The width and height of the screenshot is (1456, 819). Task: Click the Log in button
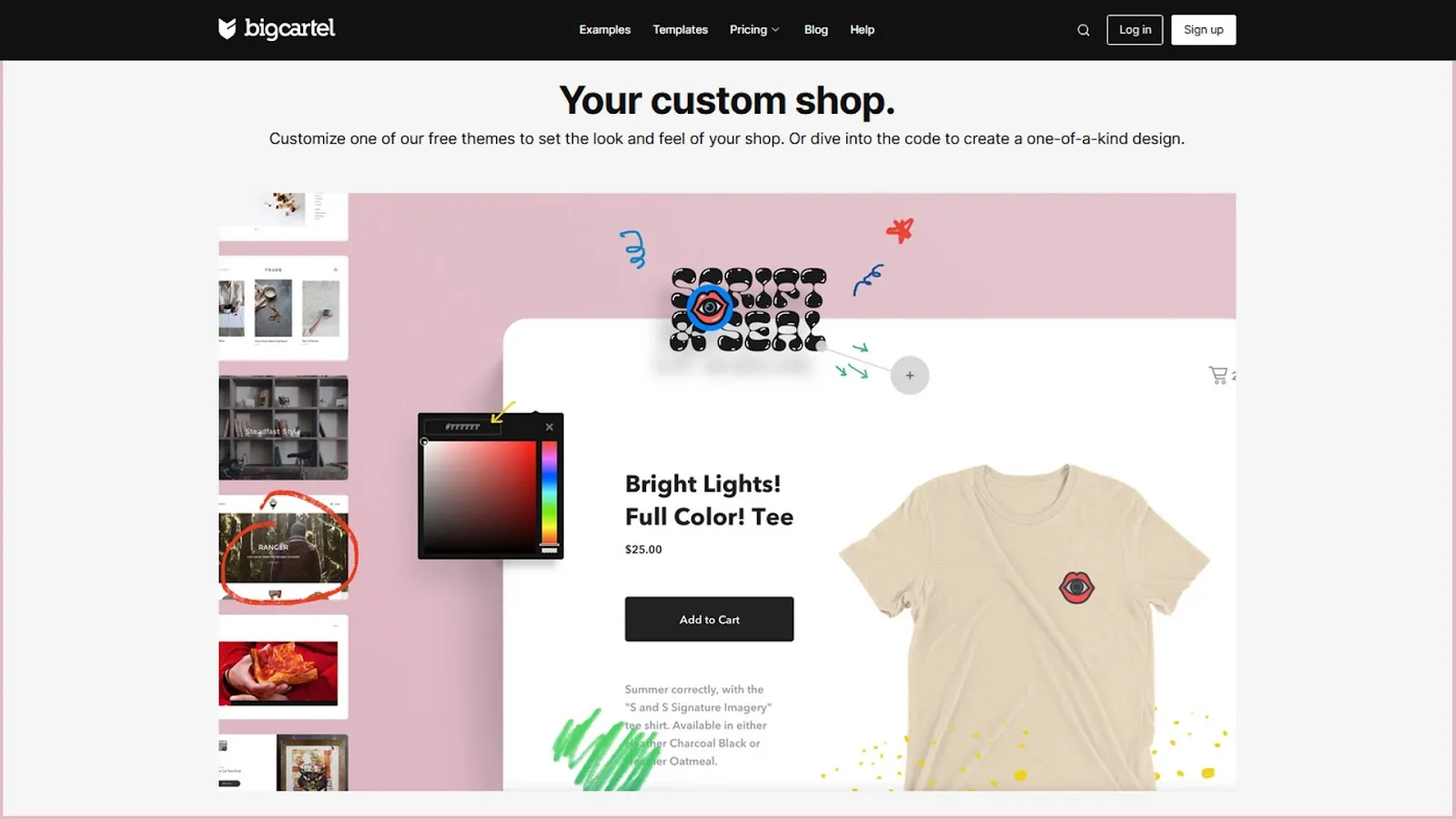tap(1134, 29)
